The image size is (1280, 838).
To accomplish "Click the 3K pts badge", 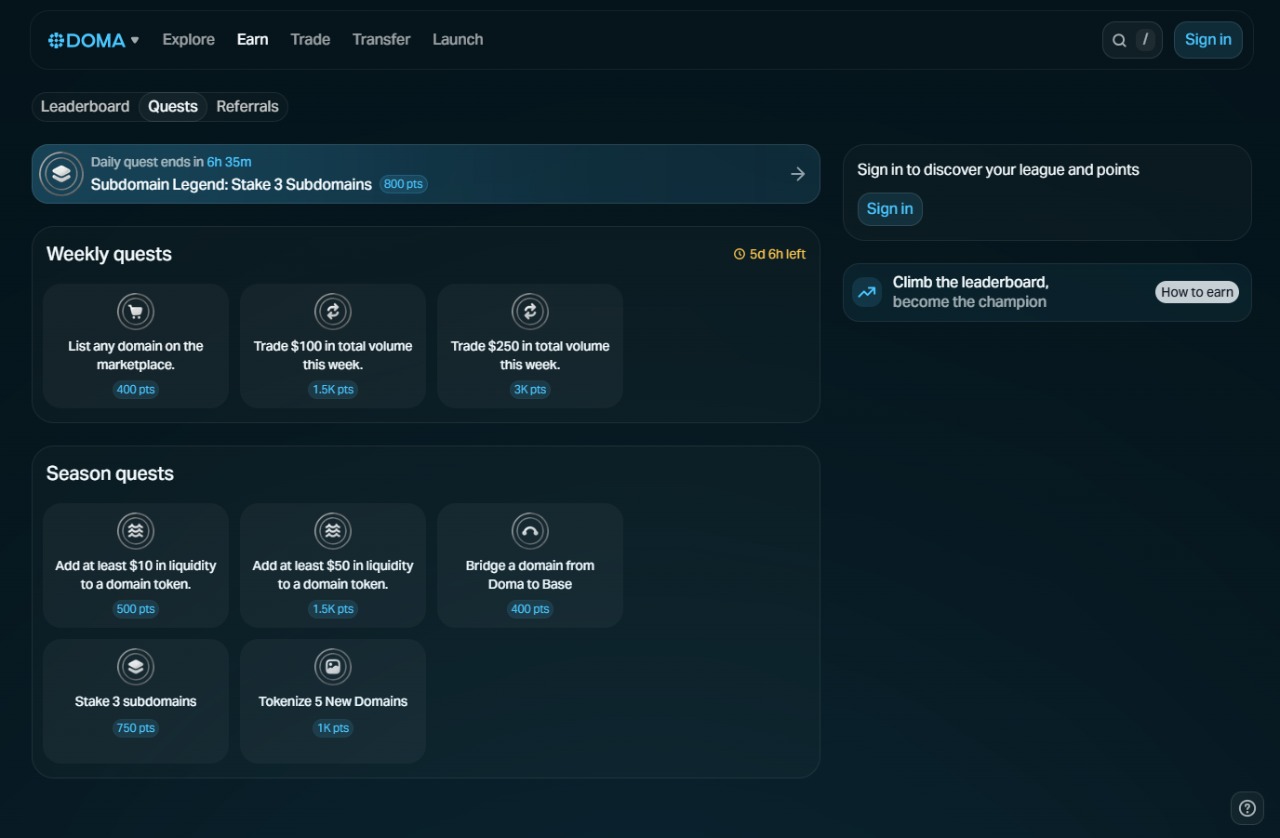I will 530,389.
